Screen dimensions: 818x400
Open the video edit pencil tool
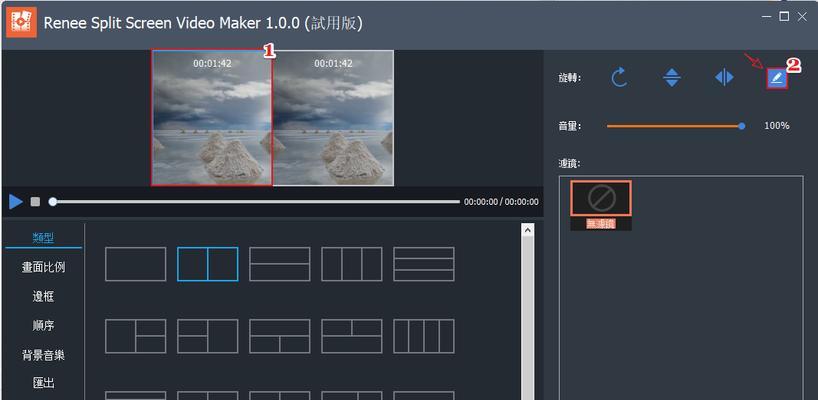pyautogui.click(x=777, y=78)
